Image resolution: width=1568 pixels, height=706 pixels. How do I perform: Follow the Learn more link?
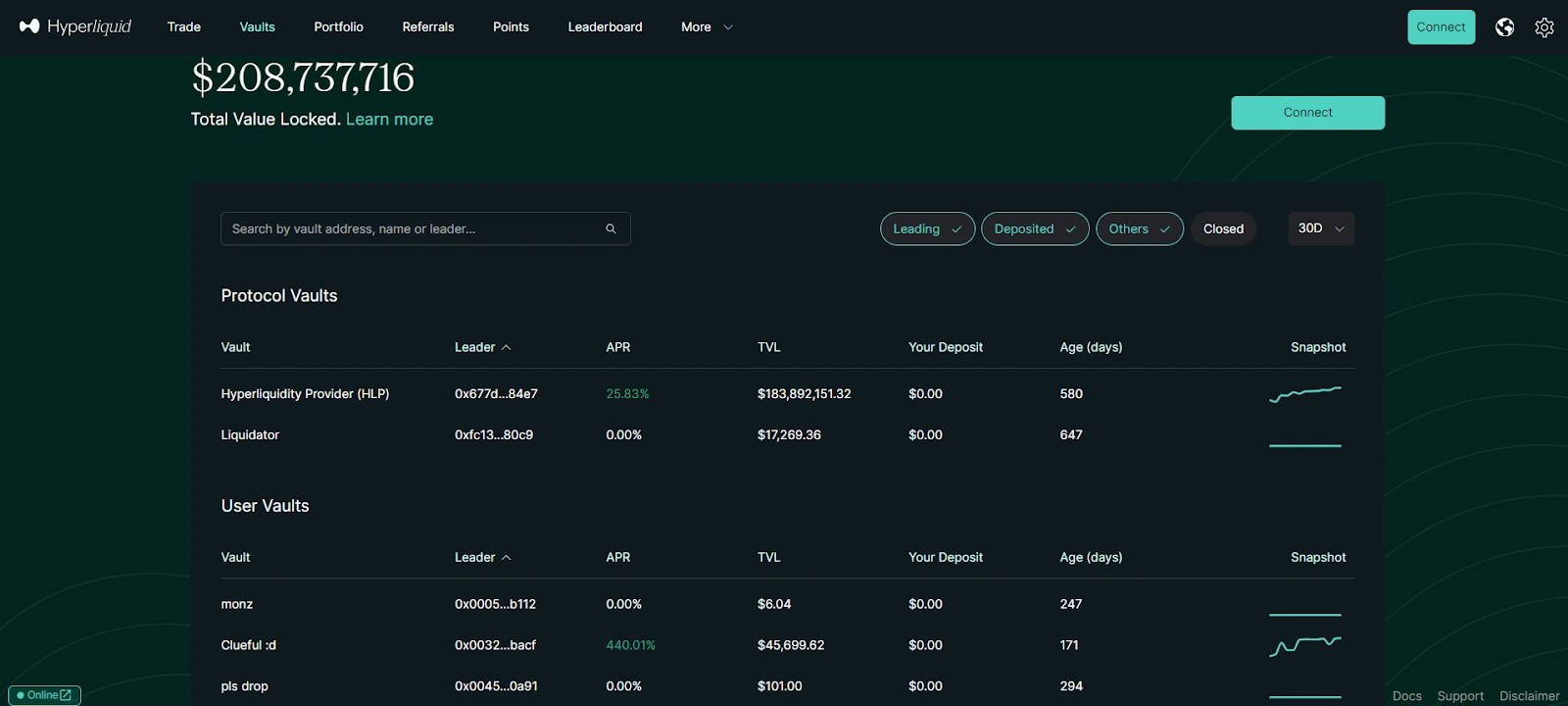pyautogui.click(x=389, y=119)
